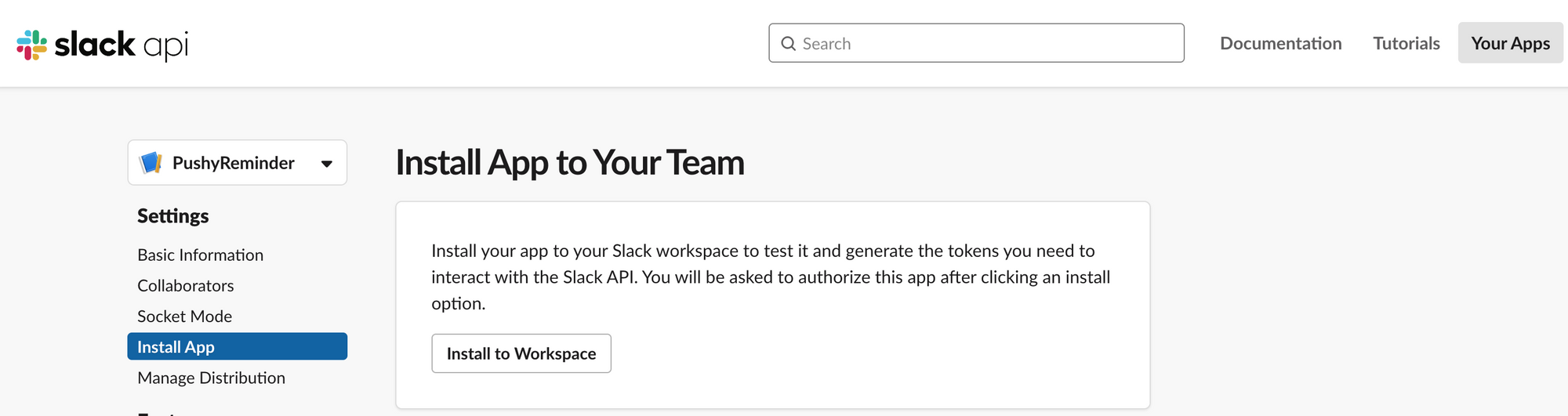Open Basic Information settings page
The image size is (1568, 416).
point(200,255)
